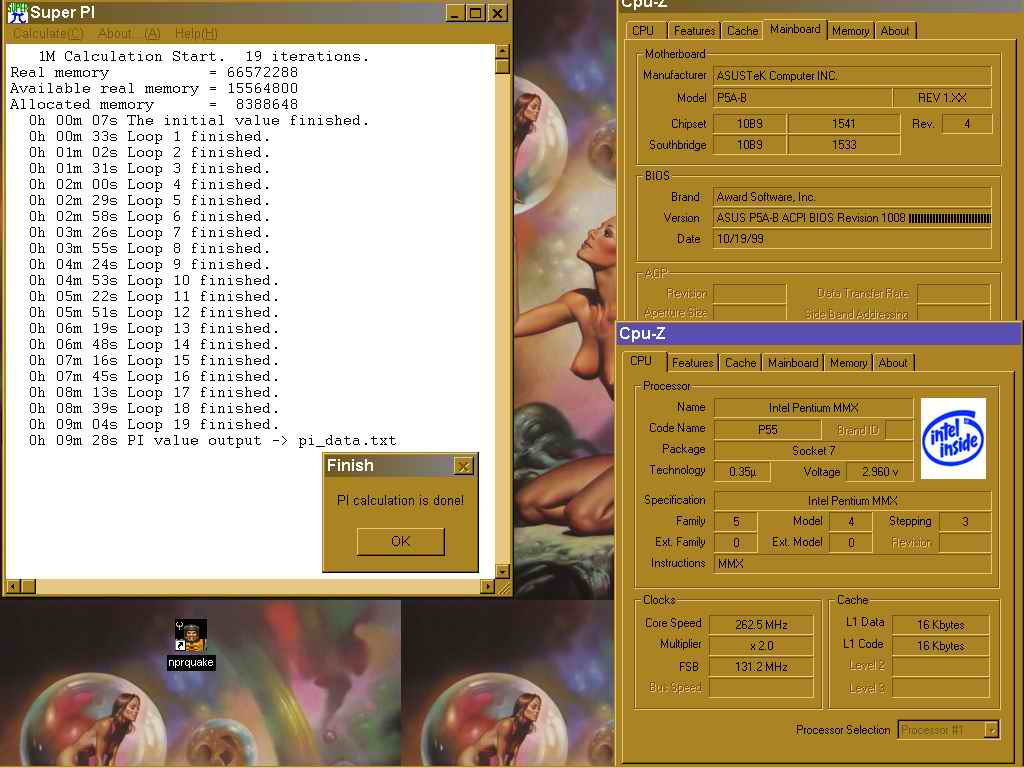The height and width of the screenshot is (768, 1024).
Task: Open About tab in front Cpu-Z window
Action: pyautogui.click(x=893, y=362)
